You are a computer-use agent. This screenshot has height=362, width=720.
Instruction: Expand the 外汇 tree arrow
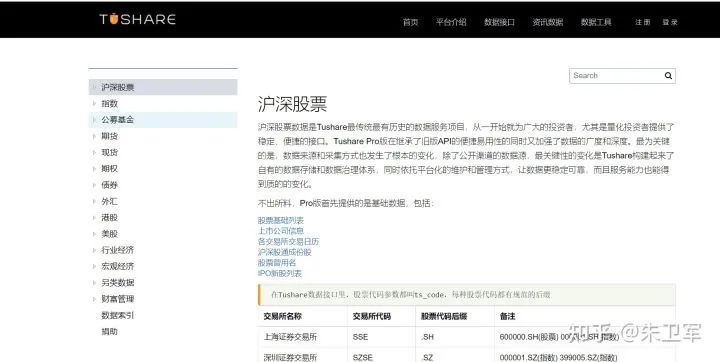(x=95, y=201)
